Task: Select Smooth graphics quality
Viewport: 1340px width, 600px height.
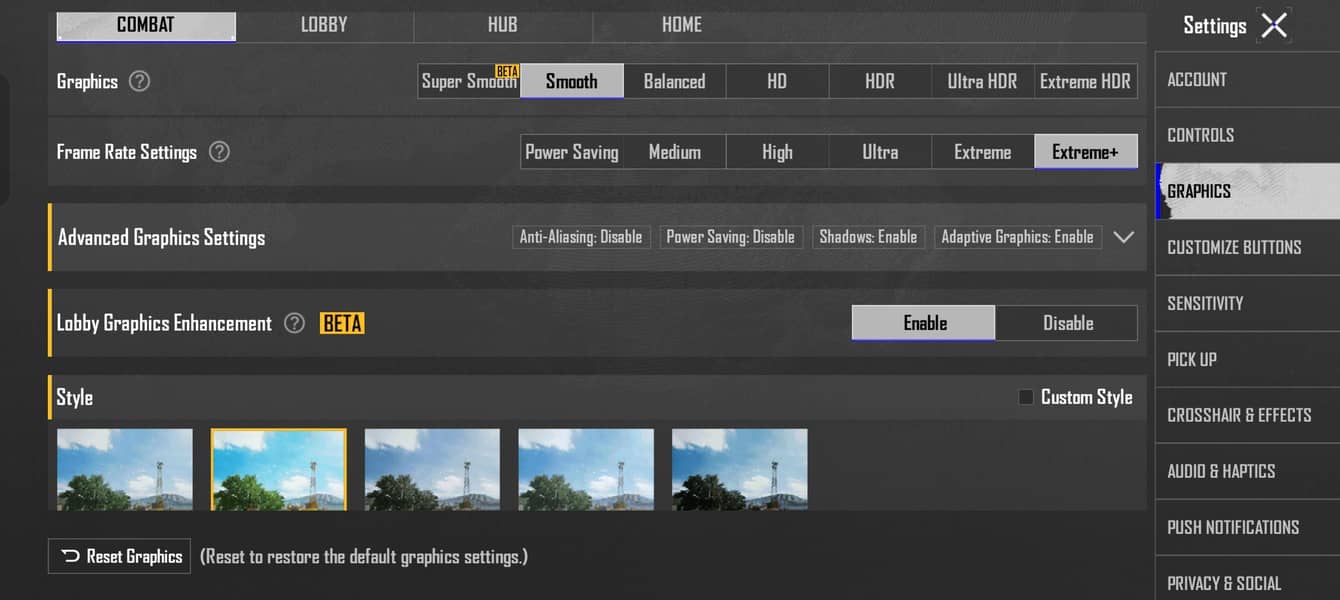Action: 572,81
